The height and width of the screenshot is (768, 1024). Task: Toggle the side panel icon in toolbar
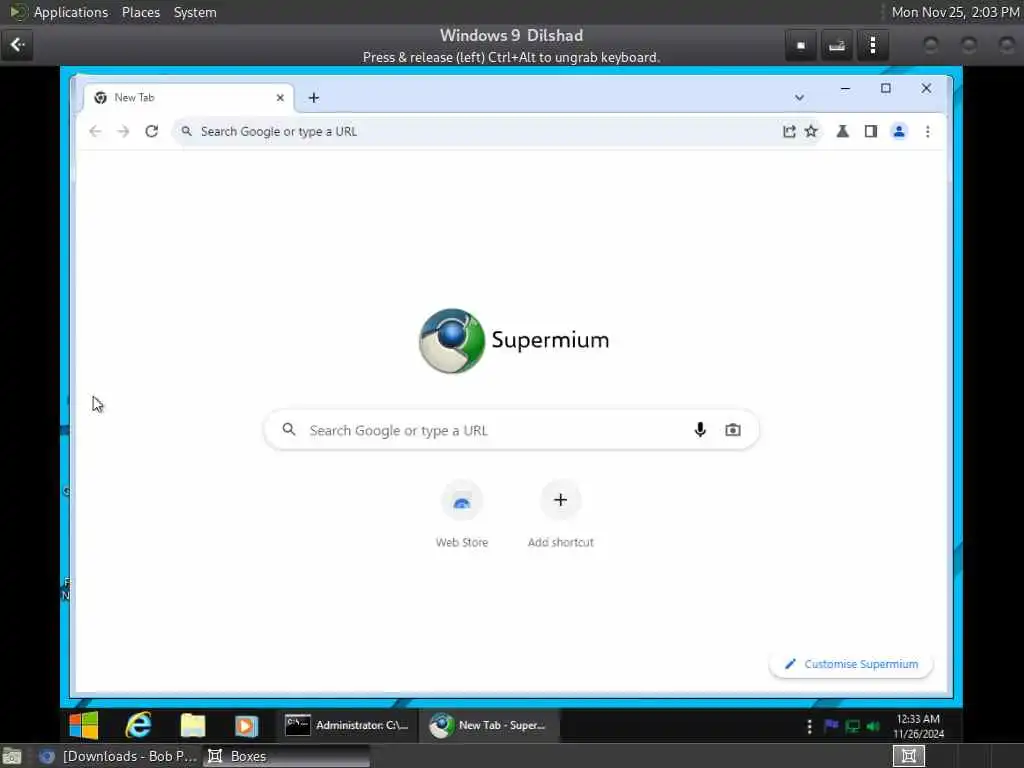tap(871, 131)
